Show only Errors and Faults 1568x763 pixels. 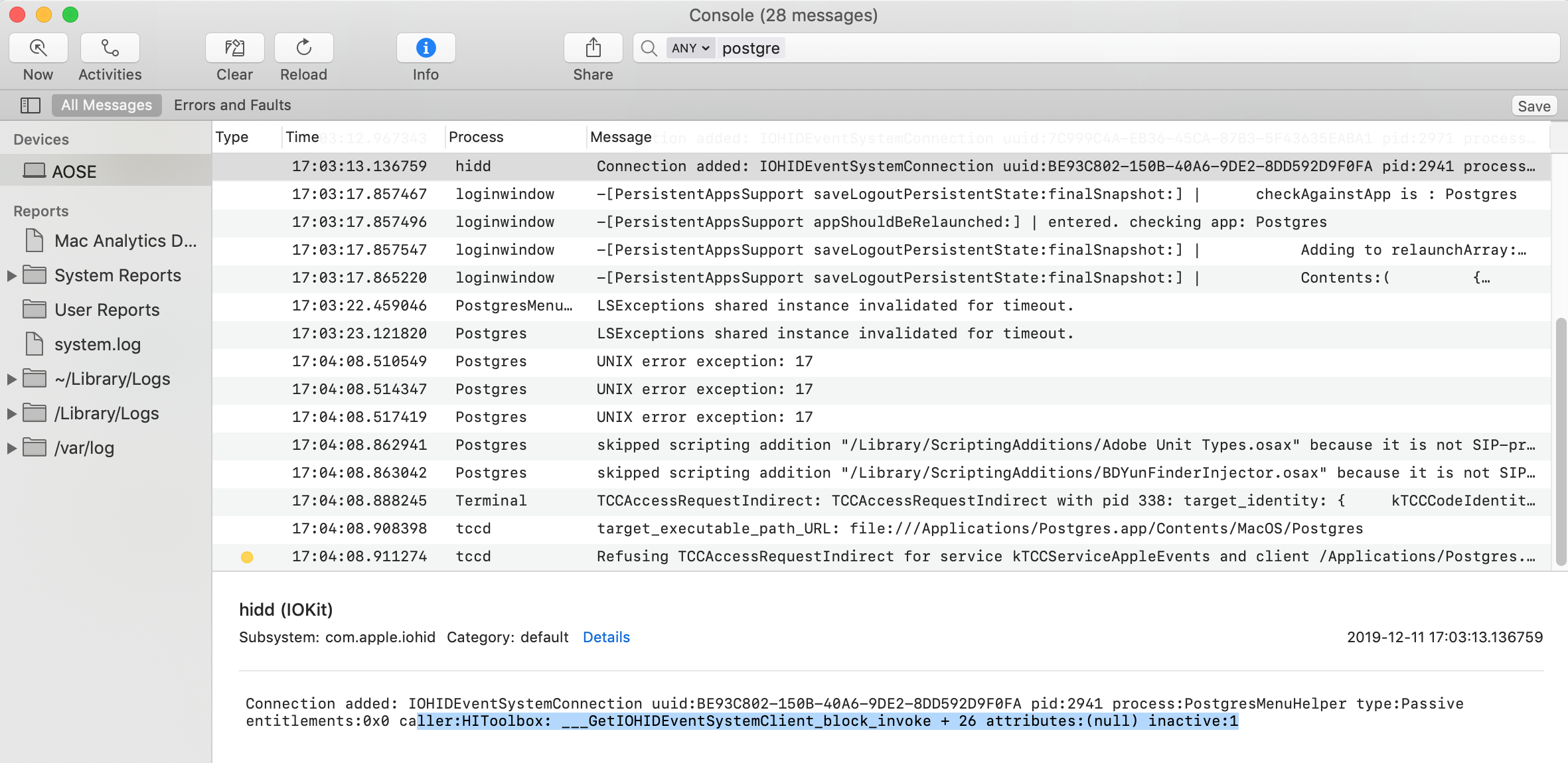[233, 105]
